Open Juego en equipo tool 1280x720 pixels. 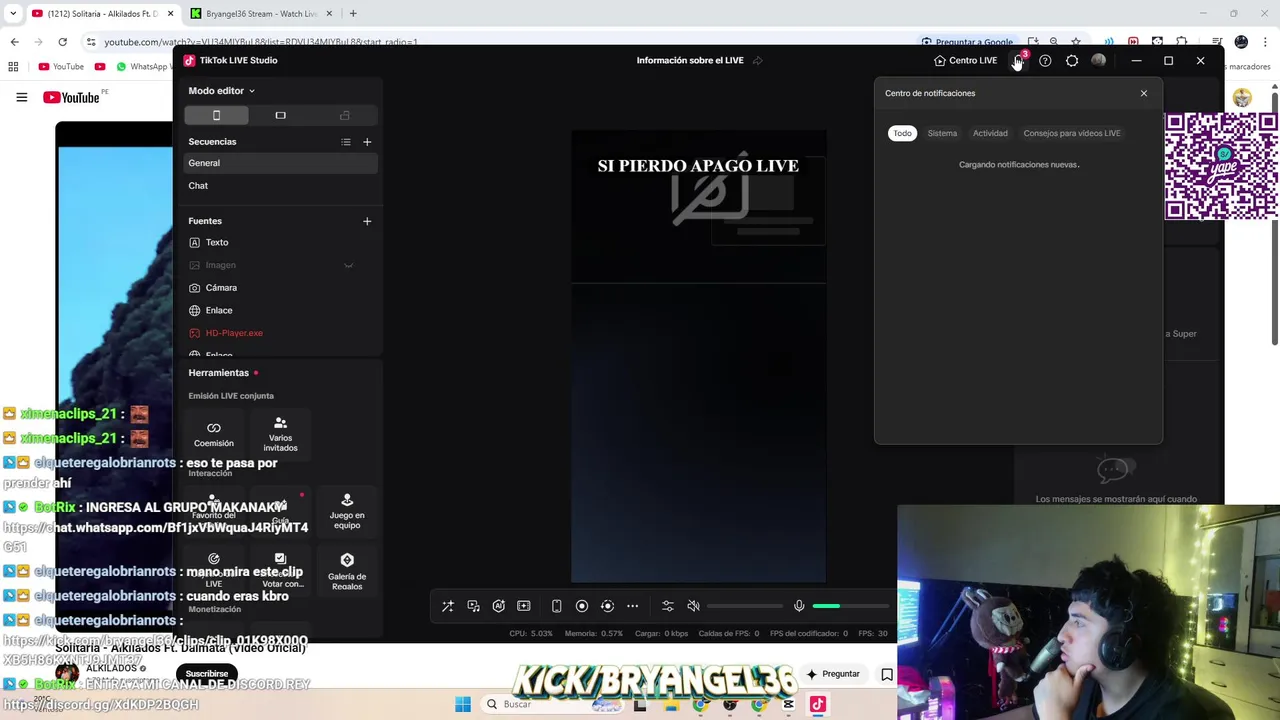(347, 511)
